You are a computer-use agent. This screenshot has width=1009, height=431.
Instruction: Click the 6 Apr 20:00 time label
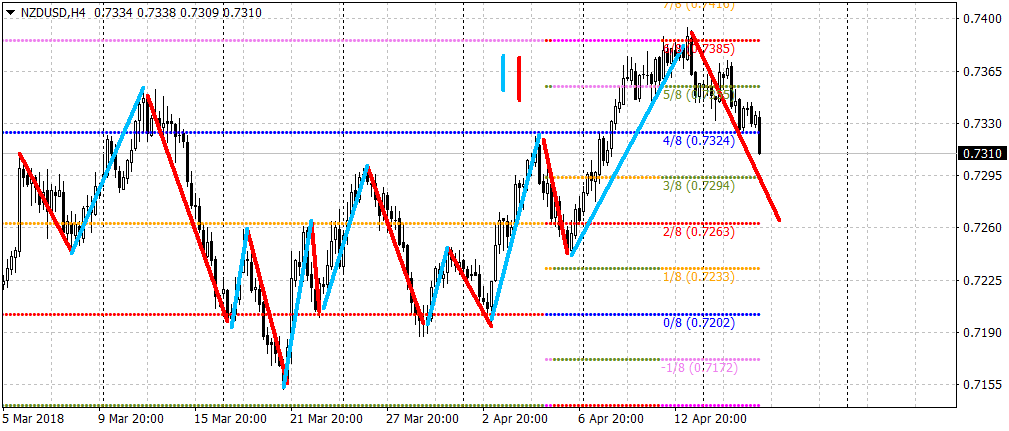point(613,419)
